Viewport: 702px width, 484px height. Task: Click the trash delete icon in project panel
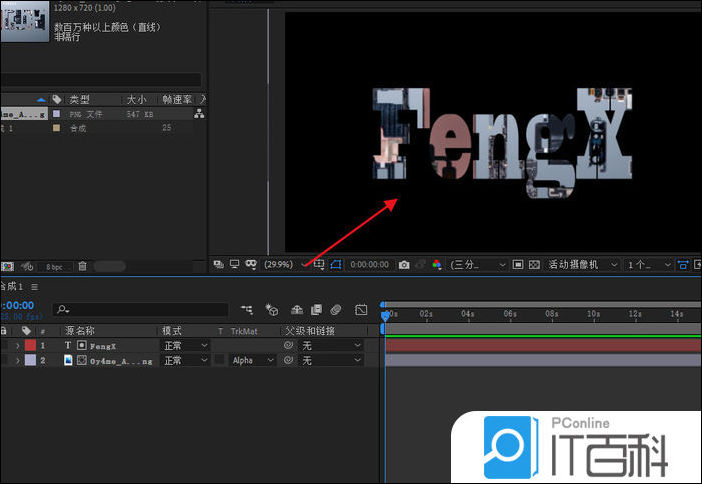tap(83, 266)
